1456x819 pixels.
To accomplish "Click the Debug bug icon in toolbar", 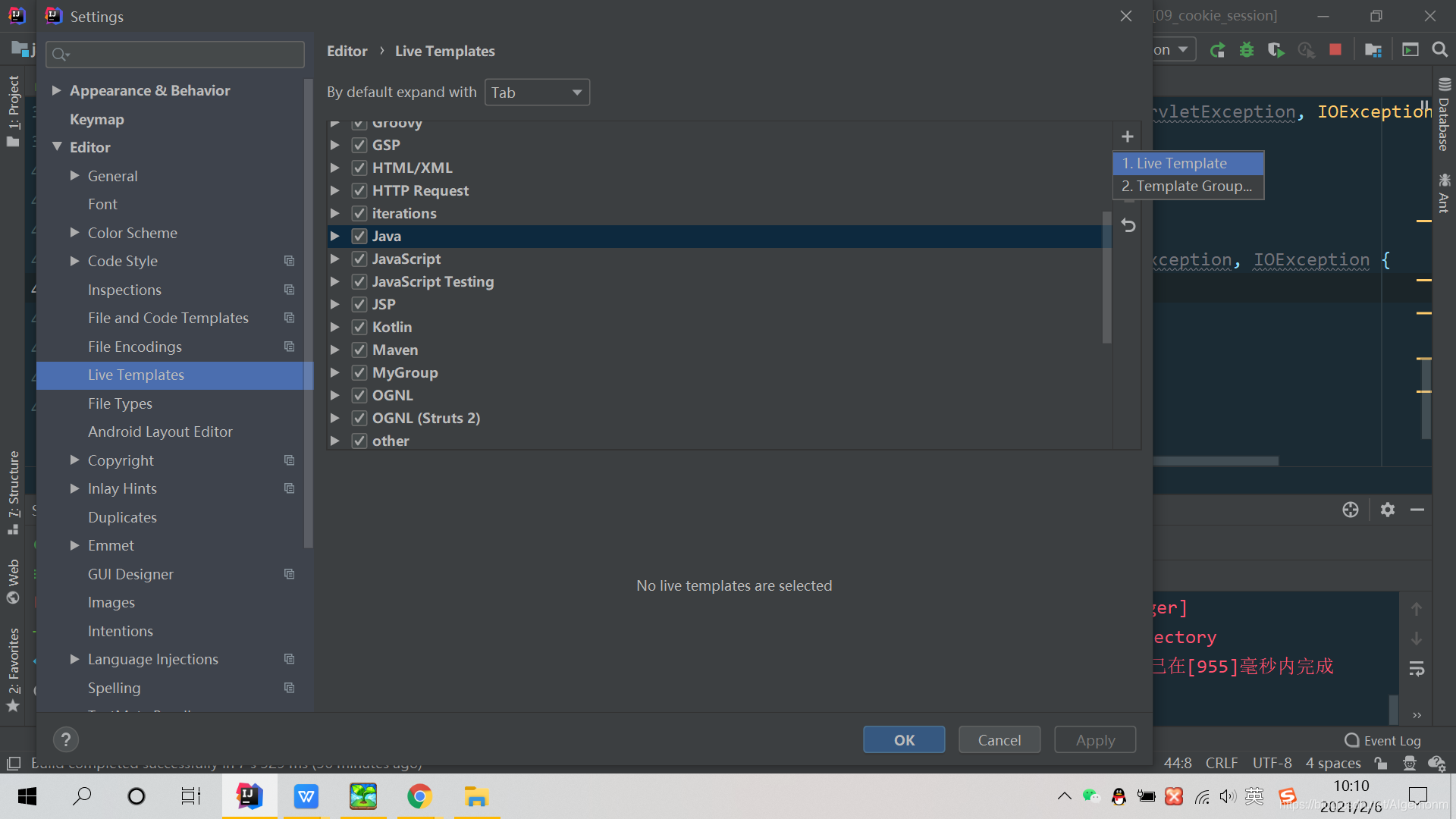I will (1247, 50).
